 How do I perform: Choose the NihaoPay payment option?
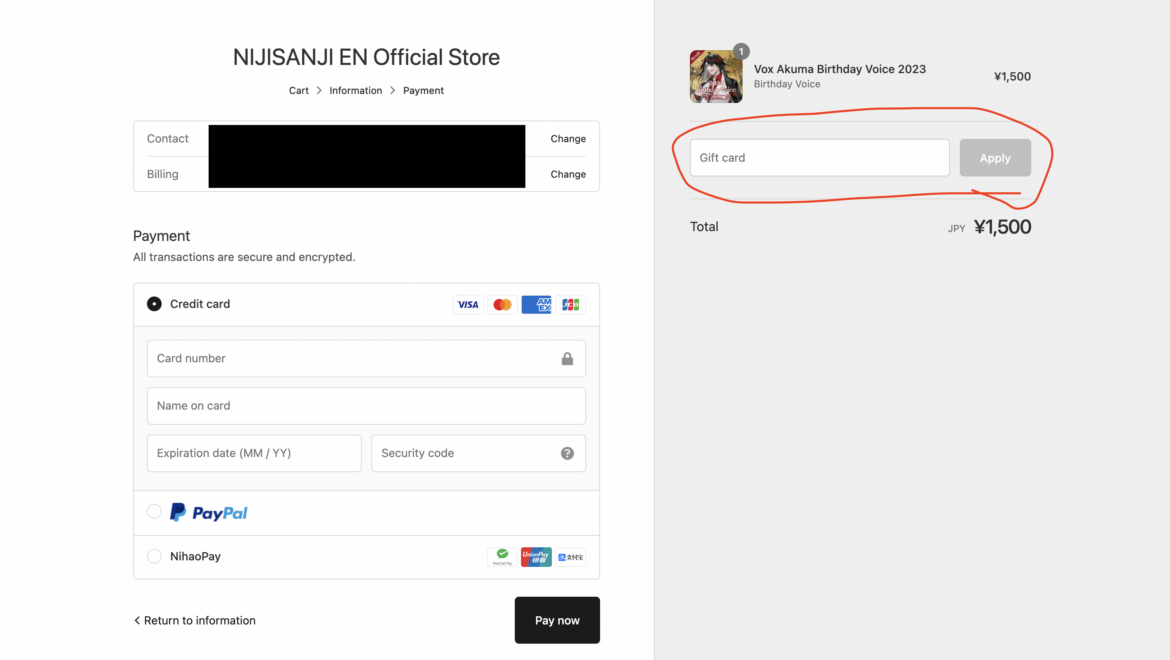click(x=154, y=556)
